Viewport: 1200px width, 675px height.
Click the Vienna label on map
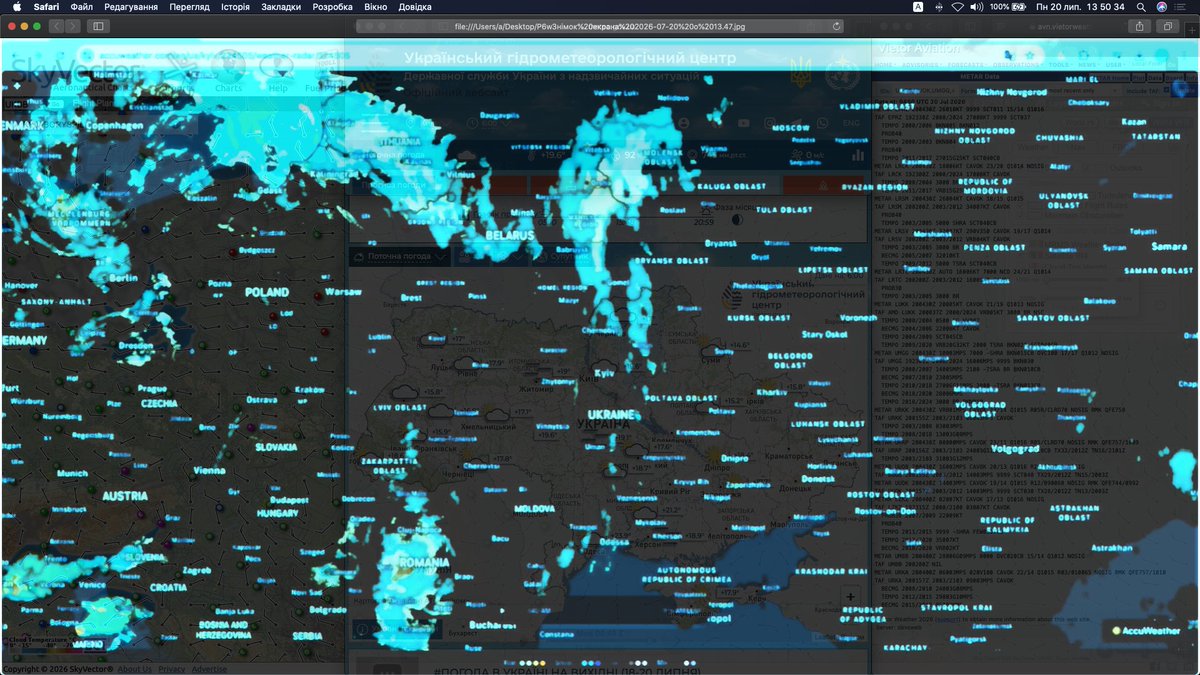210,470
